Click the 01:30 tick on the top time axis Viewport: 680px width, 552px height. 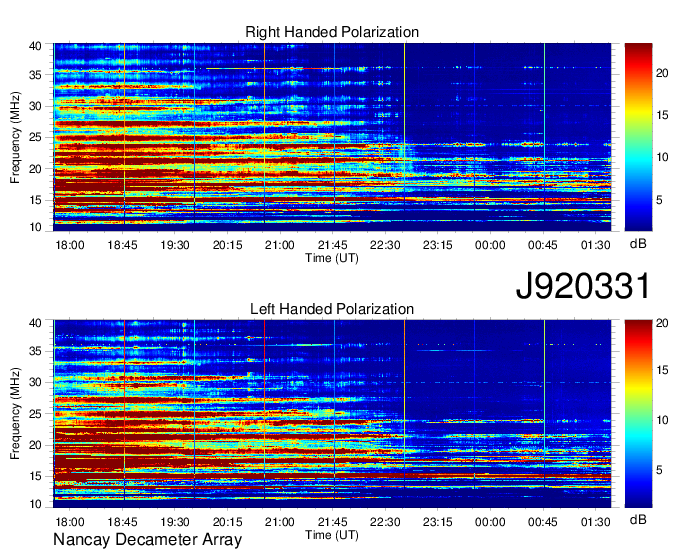[x=595, y=245]
